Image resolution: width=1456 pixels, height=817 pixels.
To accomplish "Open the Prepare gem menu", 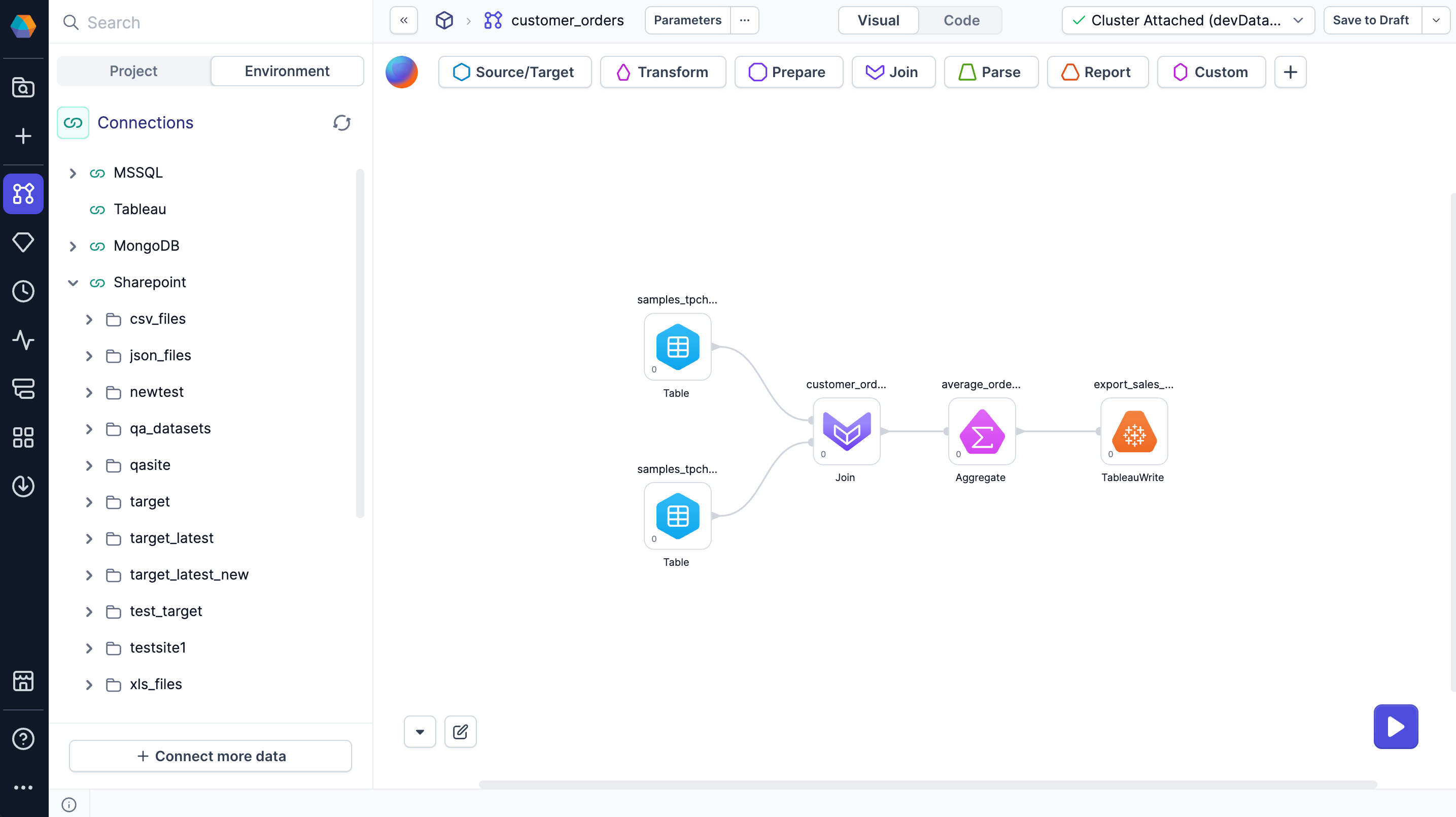I will [788, 72].
